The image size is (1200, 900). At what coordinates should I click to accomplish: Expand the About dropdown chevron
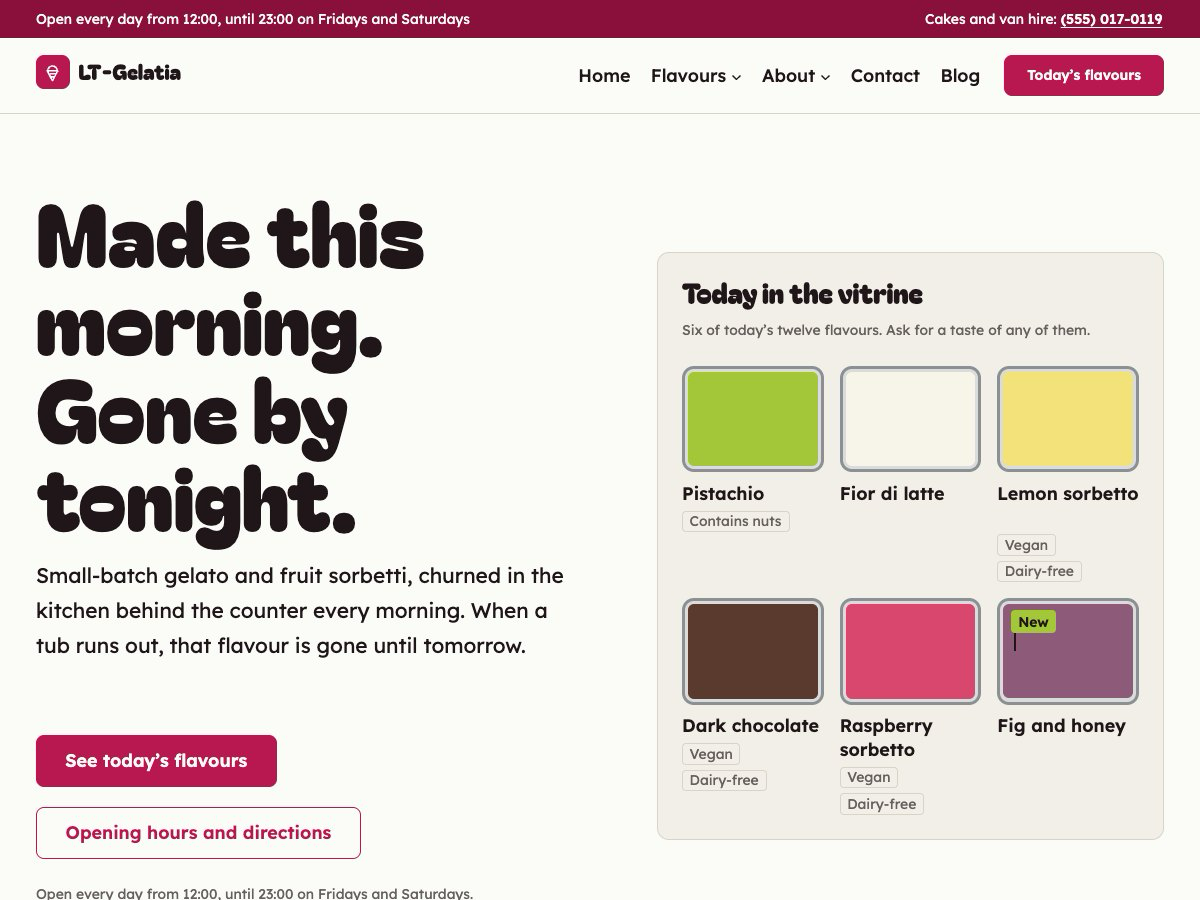click(825, 77)
